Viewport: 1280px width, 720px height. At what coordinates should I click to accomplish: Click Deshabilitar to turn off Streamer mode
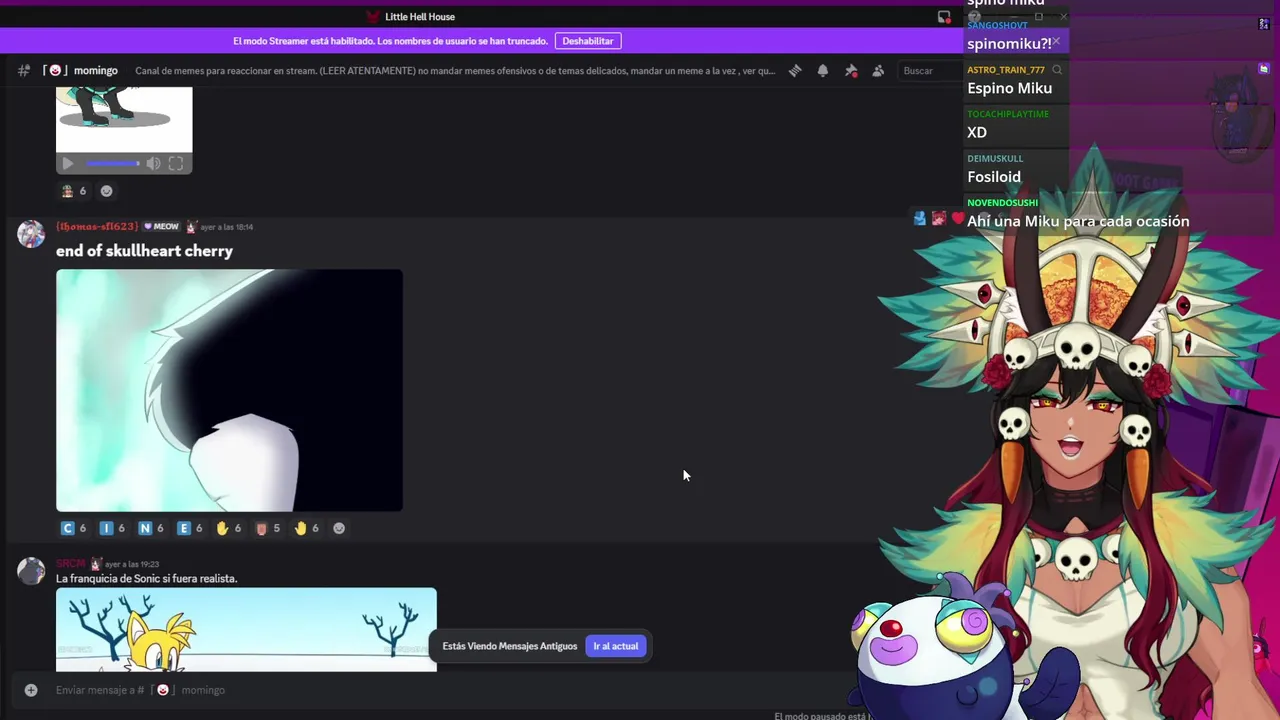(x=588, y=41)
